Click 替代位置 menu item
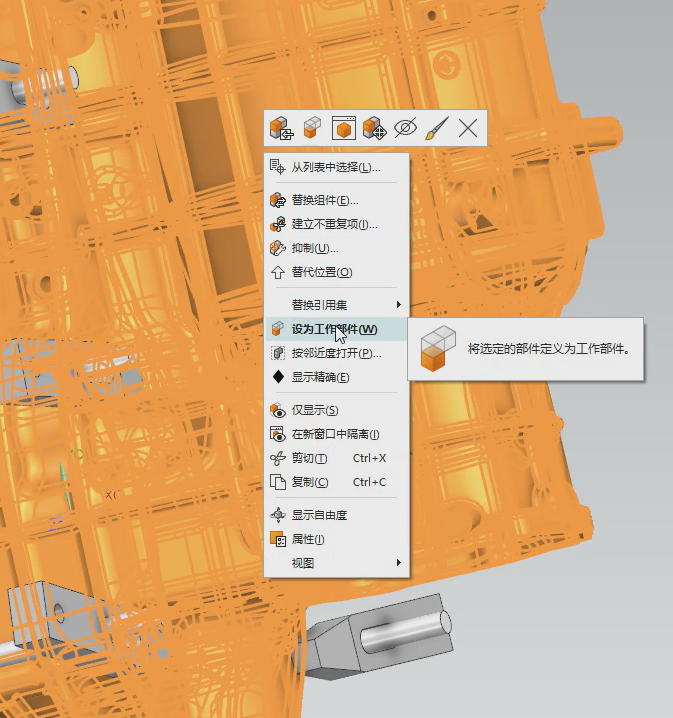This screenshot has width=673, height=718. pyautogui.click(x=321, y=272)
